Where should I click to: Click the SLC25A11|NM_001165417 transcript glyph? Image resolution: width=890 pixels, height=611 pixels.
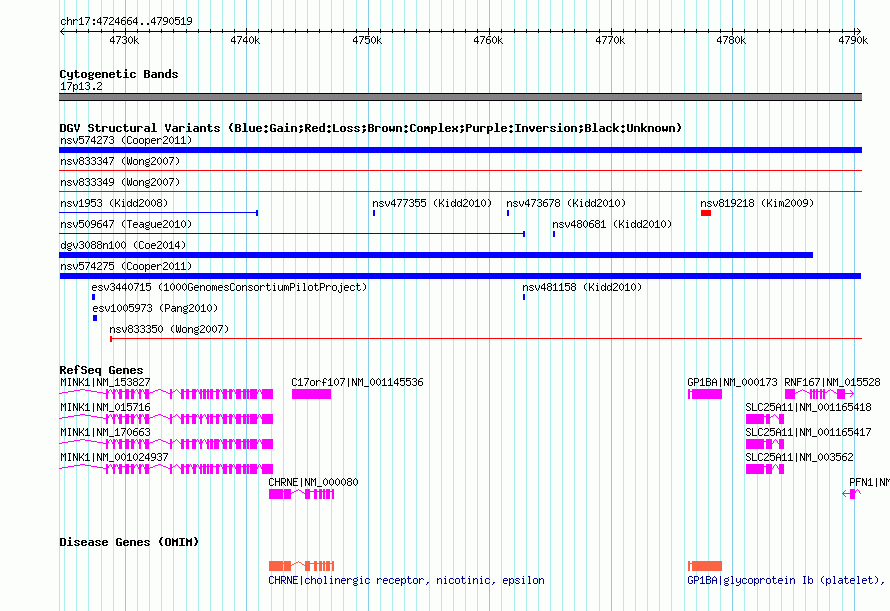(765, 443)
